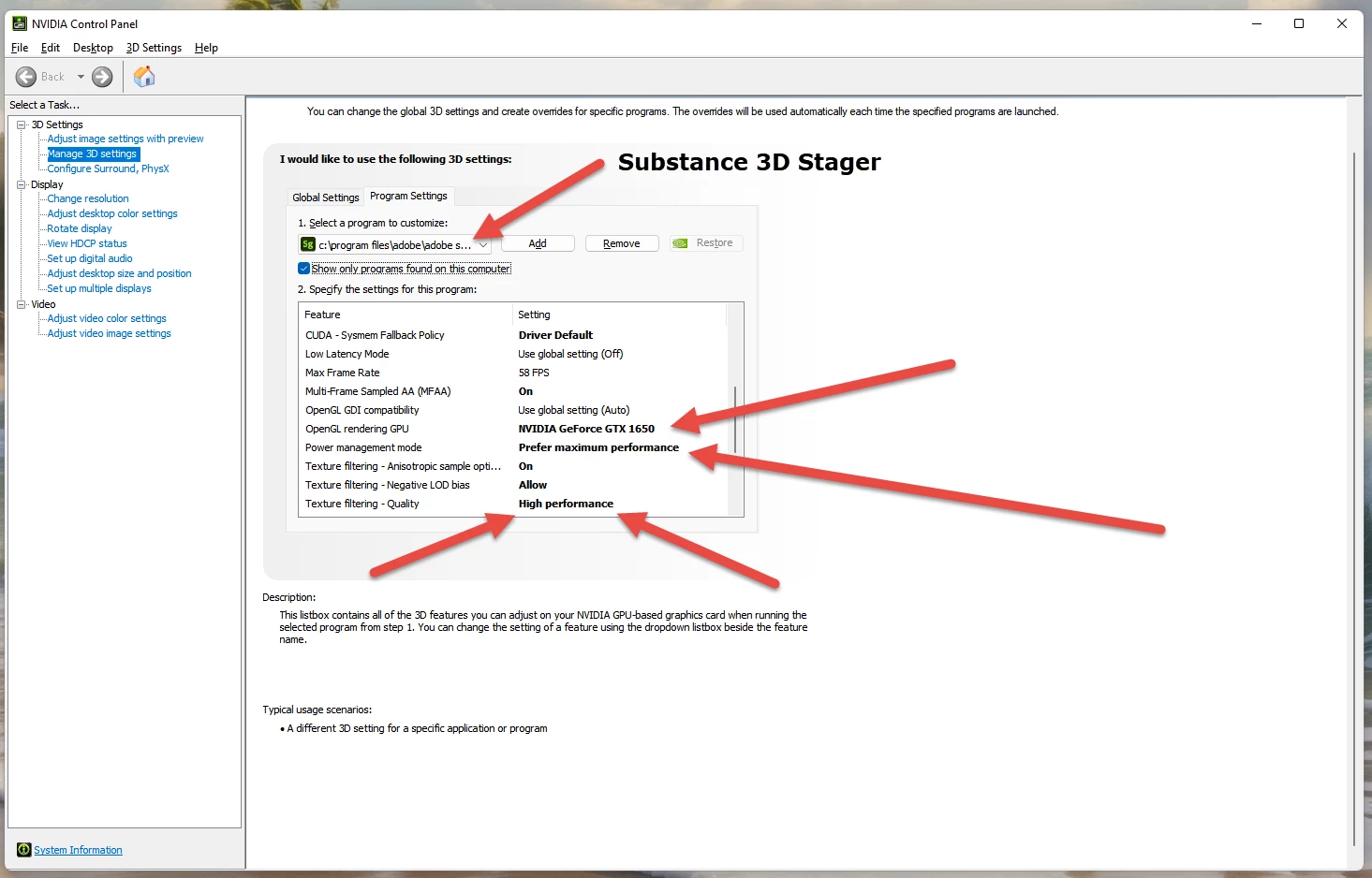Click the Setting column header

pos(620,315)
